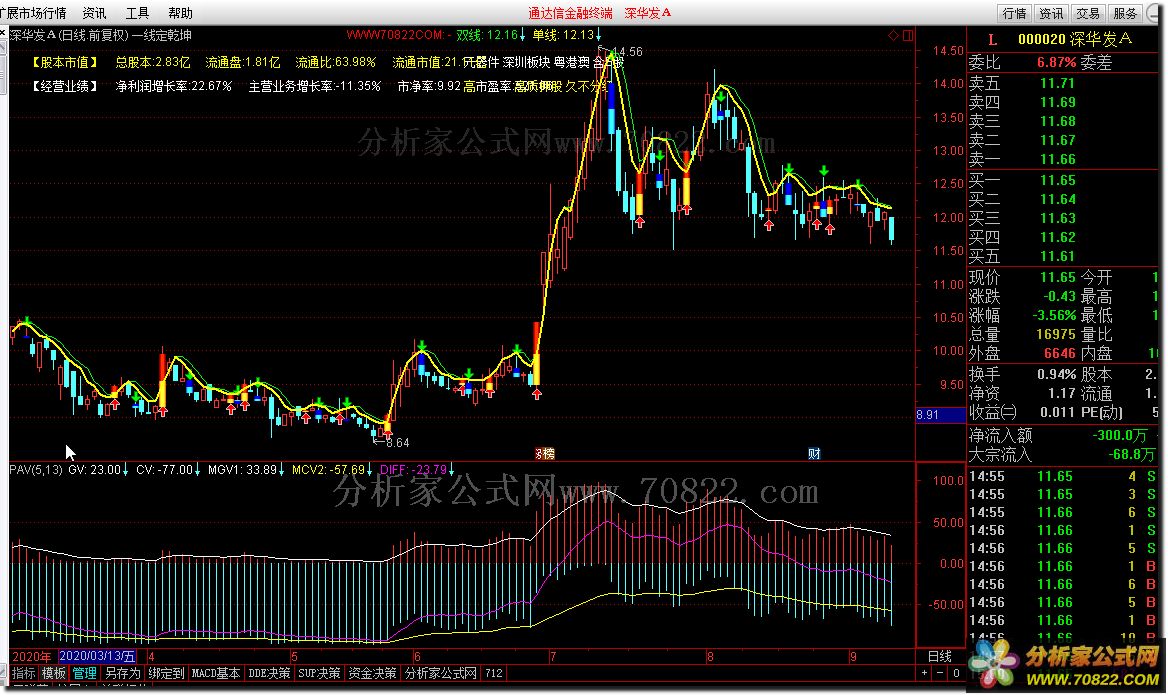Click the plus zoom button beside 日线
This screenshot has width=1168, height=695.
tap(924, 673)
